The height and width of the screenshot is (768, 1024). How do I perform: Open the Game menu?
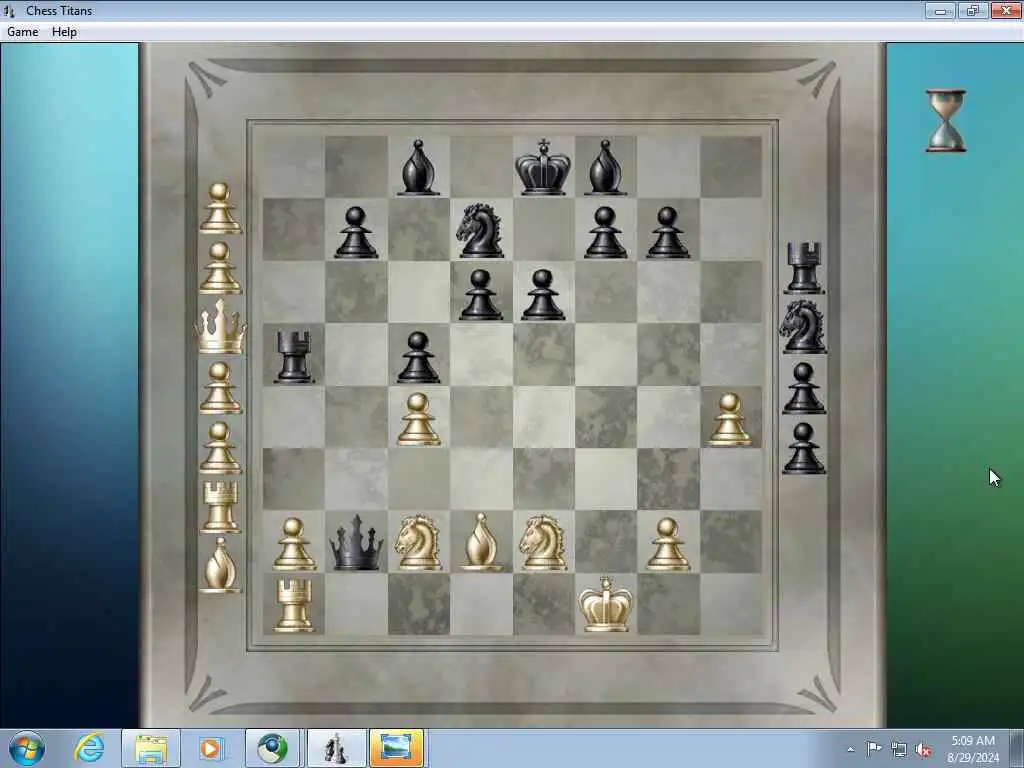tap(22, 31)
